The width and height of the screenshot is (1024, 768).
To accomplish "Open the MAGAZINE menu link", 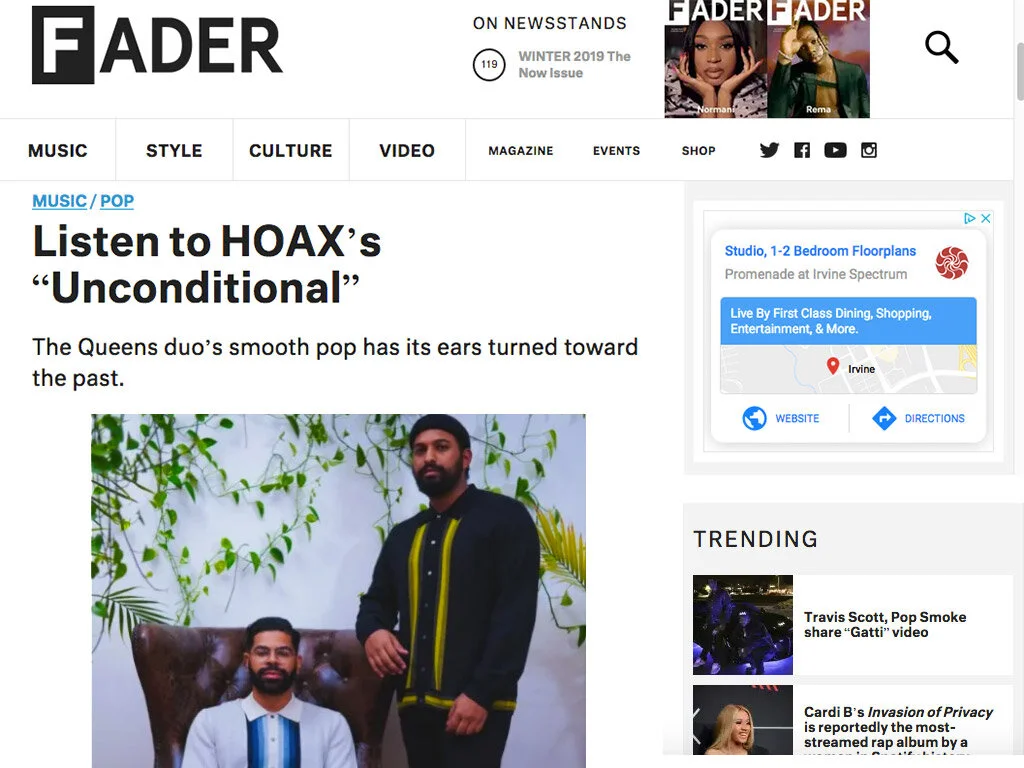I will tap(520, 151).
